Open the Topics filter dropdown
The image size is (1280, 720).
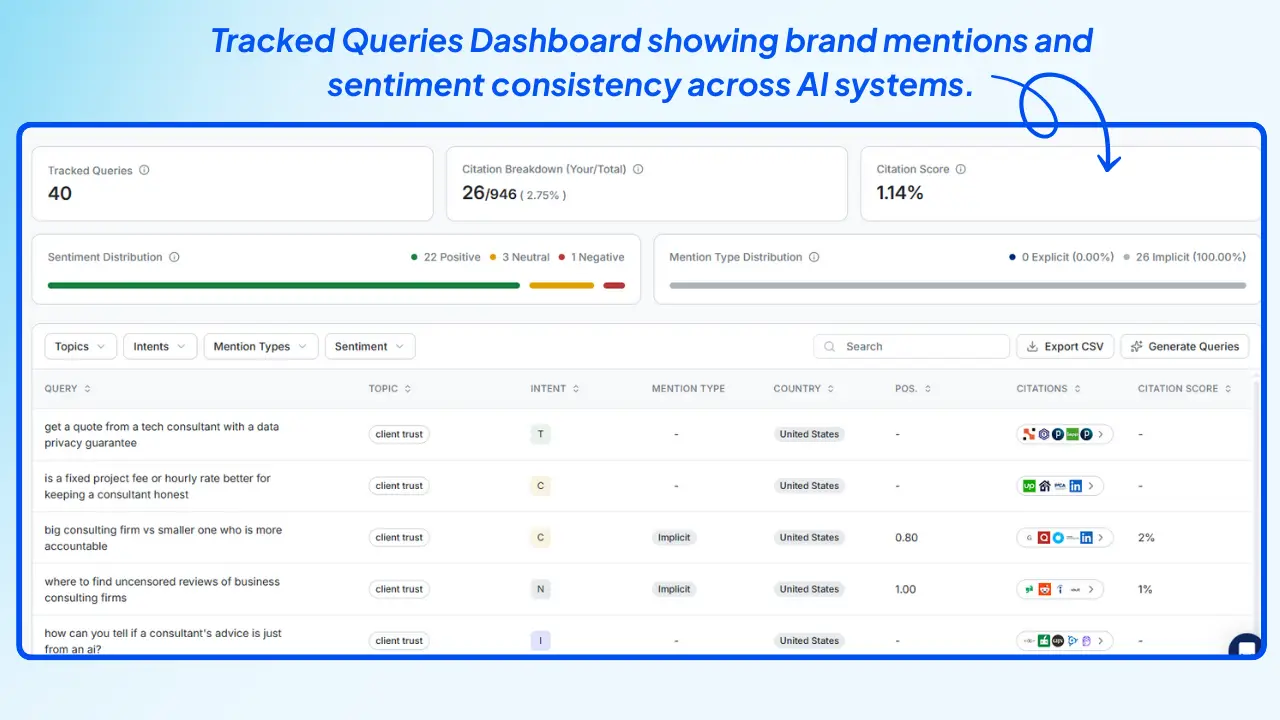[x=80, y=346]
